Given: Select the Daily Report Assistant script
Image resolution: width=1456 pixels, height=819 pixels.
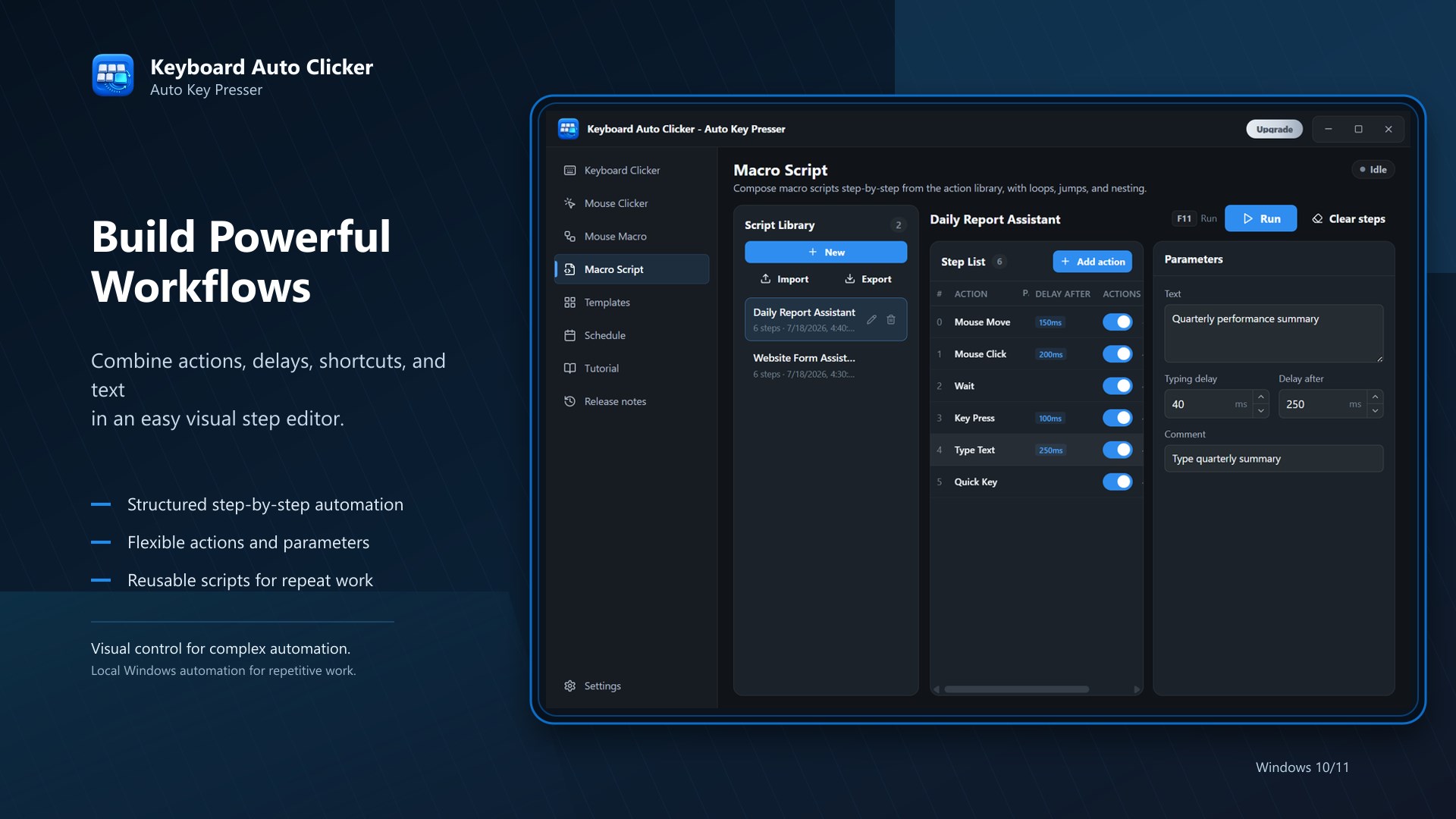Looking at the screenshot, I should point(825,319).
